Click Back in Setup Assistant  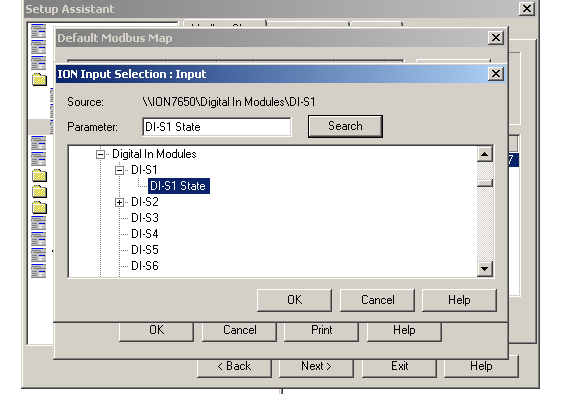click(x=234, y=368)
